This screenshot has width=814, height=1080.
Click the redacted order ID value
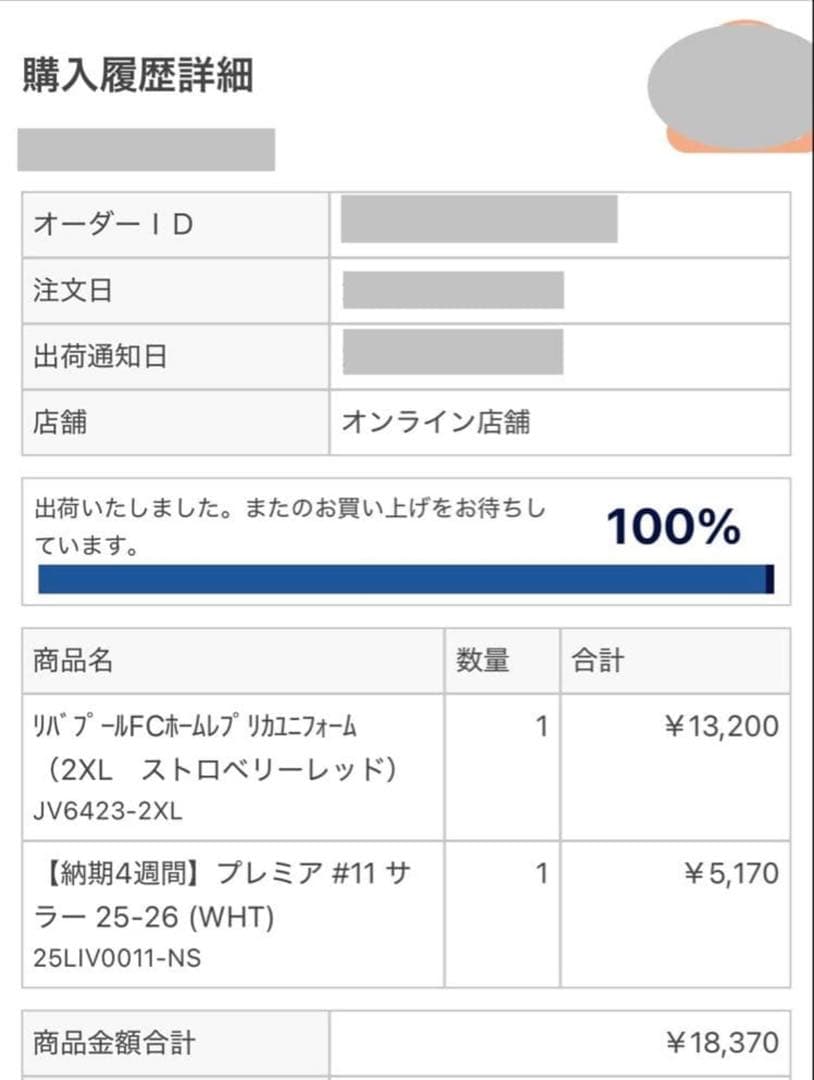click(479, 219)
